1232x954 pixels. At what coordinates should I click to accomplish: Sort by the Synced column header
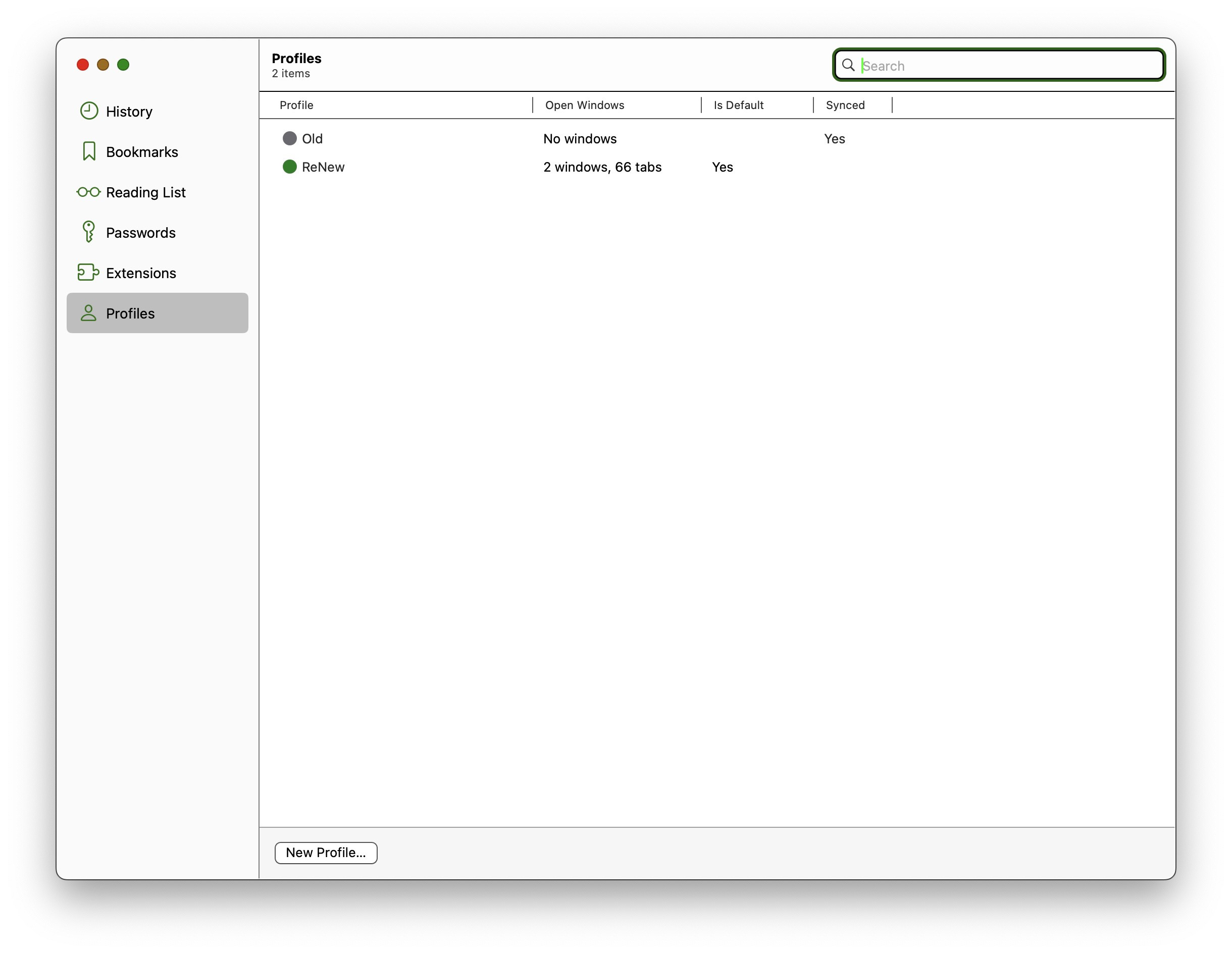coord(844,105)
